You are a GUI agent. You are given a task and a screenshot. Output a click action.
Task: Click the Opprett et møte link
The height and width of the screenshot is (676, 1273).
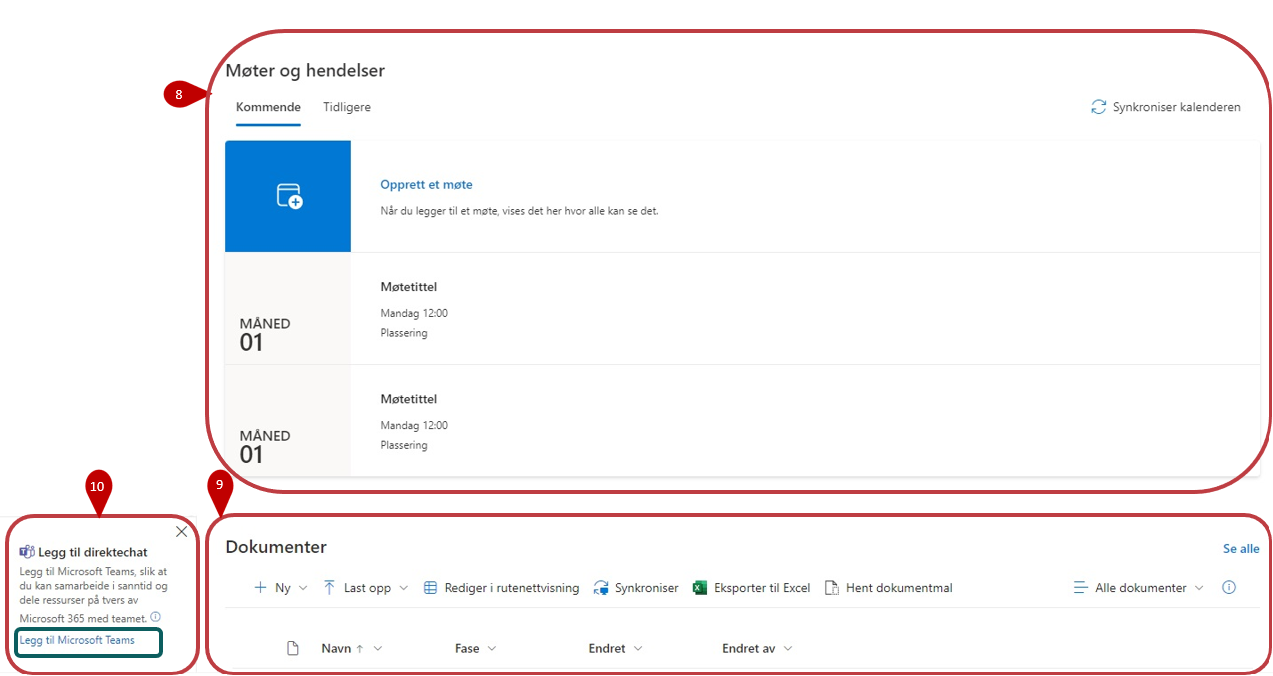[426, 185]
